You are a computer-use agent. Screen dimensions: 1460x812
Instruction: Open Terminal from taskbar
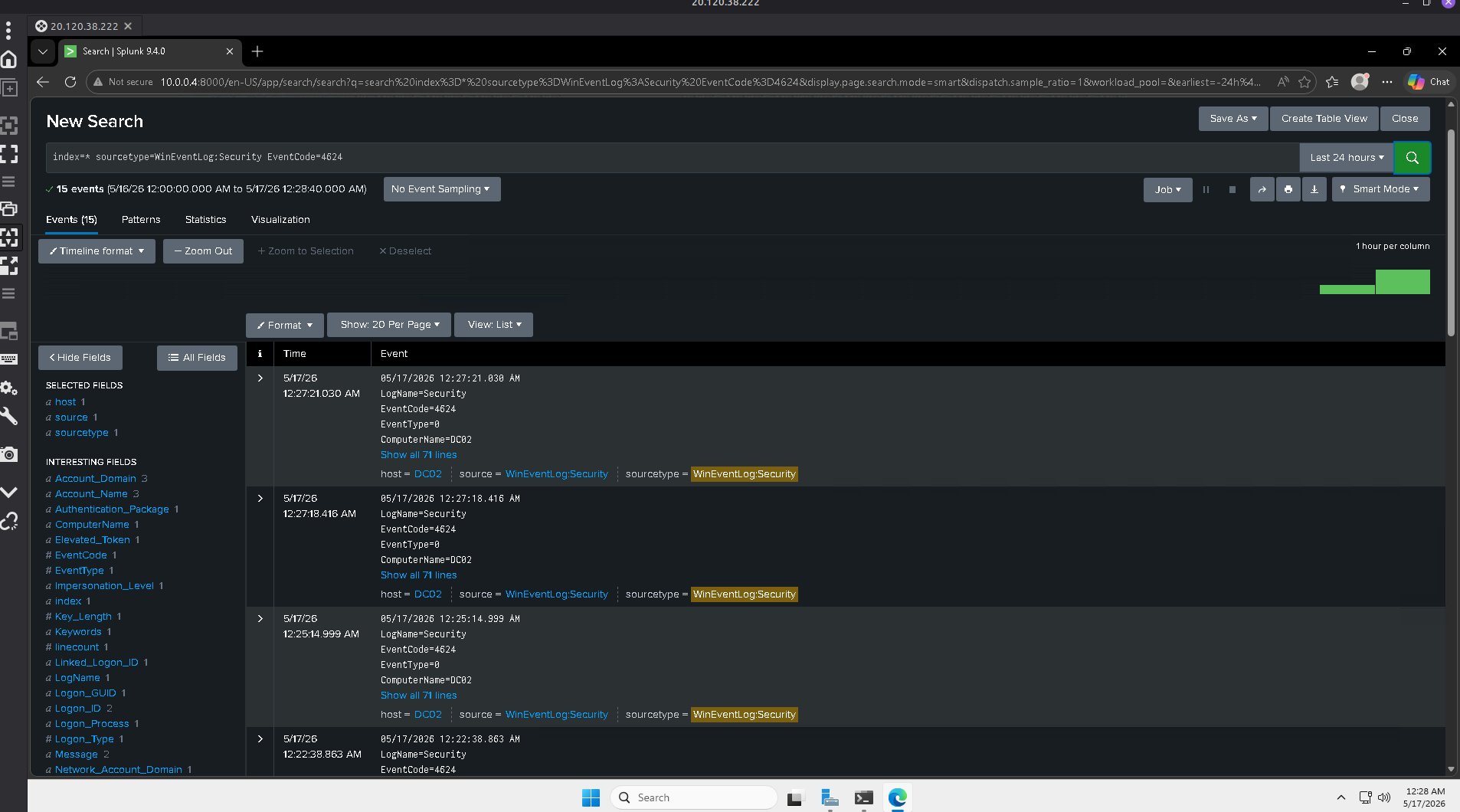(x=863, y=797)
